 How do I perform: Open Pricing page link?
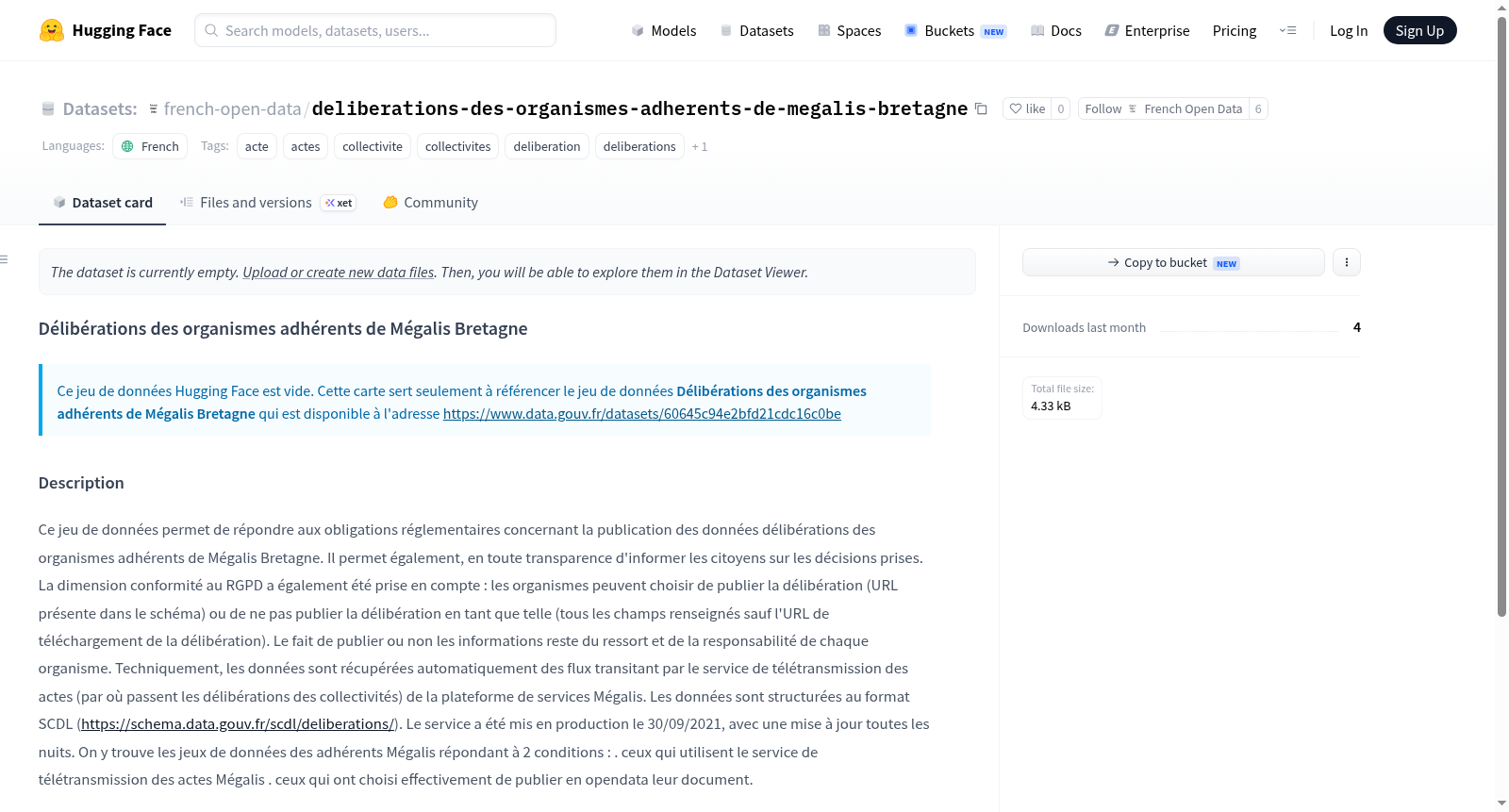pyautogui.click(x=1235, y=30)
